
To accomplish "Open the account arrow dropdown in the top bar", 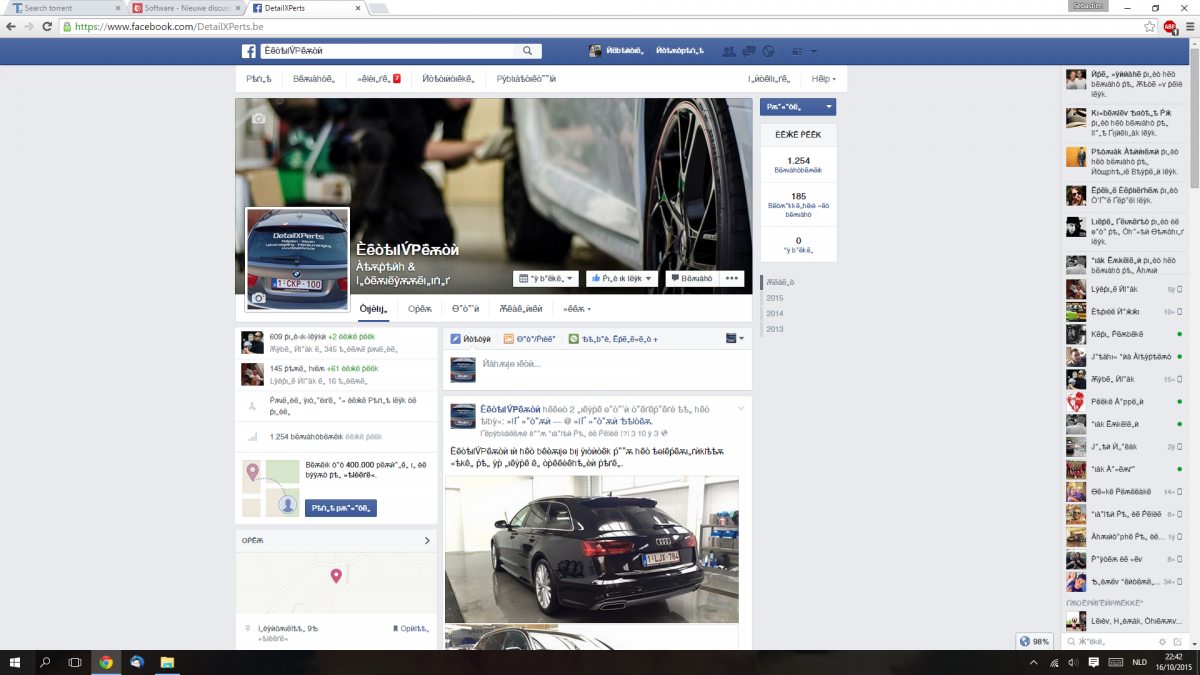I will [813, 51].
